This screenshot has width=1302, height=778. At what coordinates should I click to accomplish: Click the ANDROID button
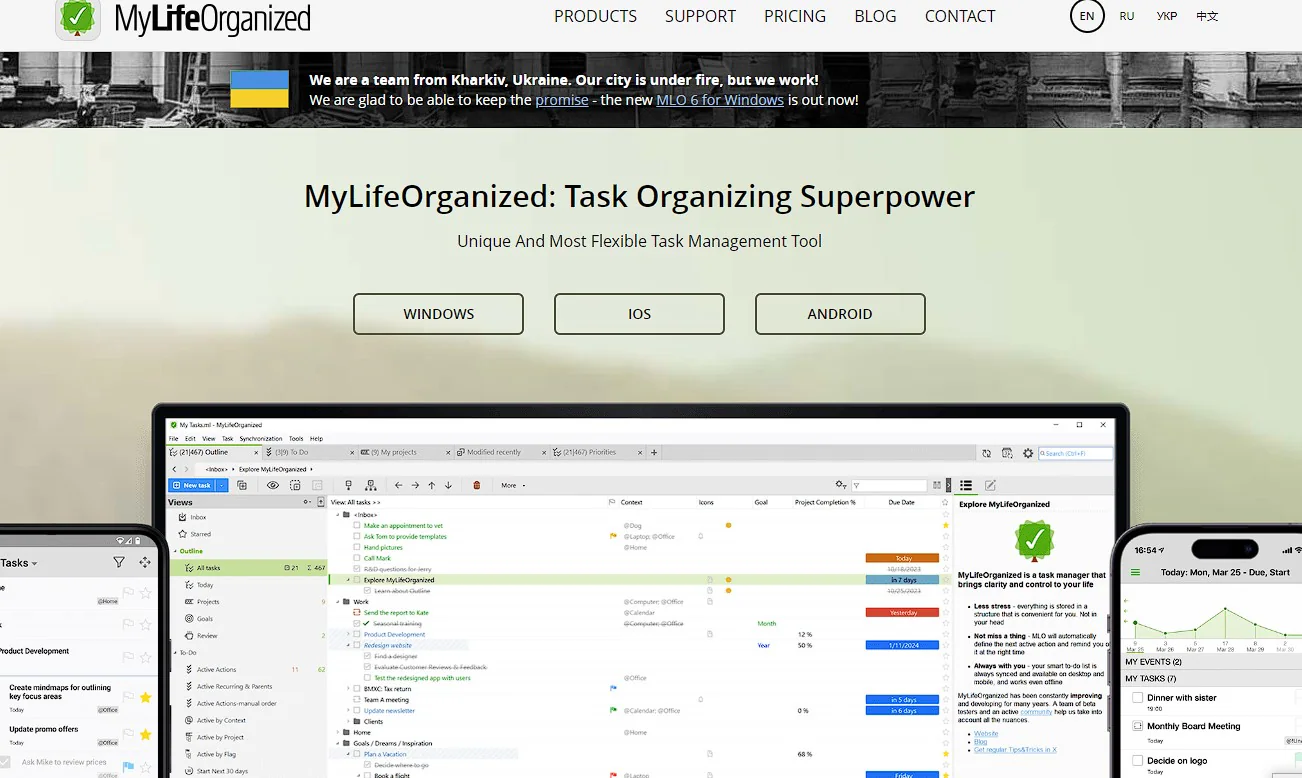coord(840,314)
